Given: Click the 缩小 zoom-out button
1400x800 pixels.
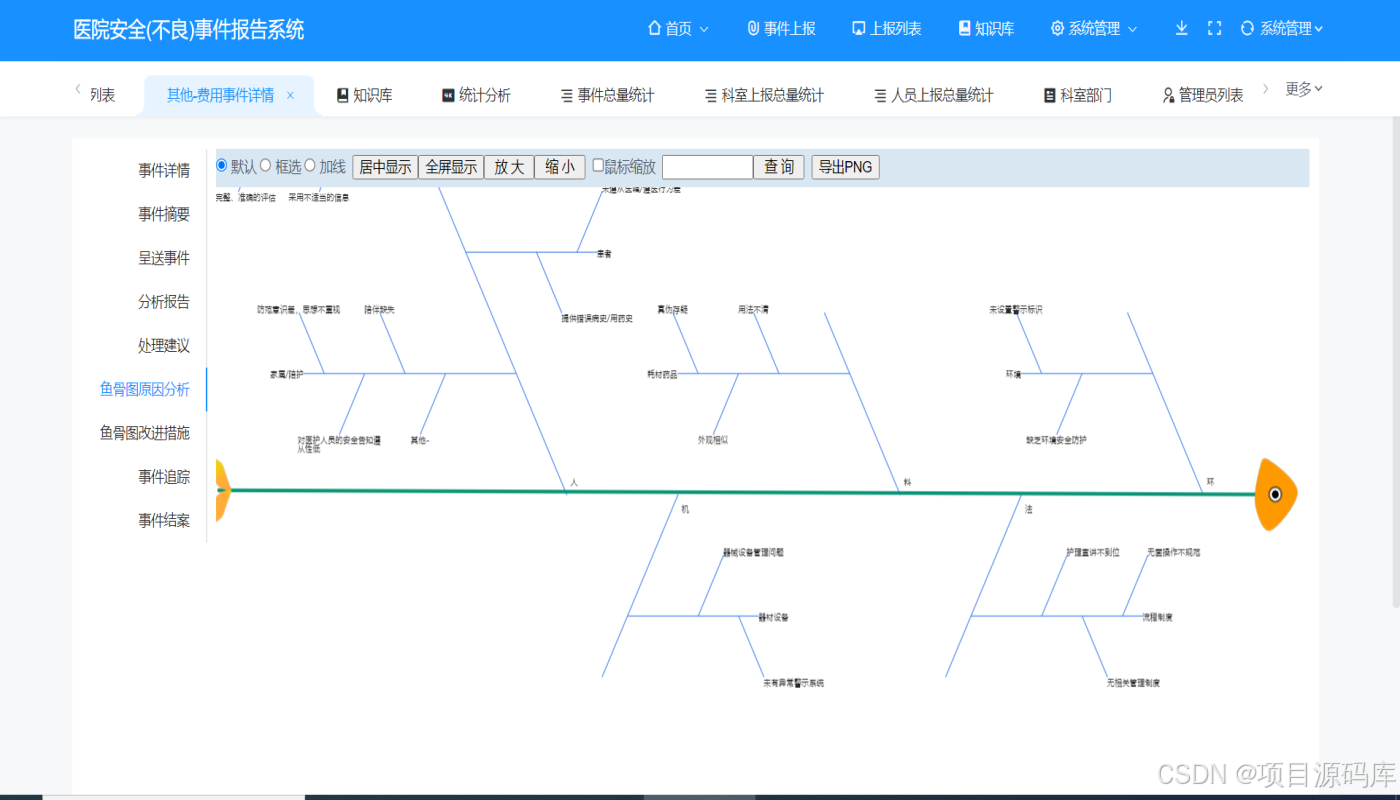Looking at the screenshot, I should [560, 167].
